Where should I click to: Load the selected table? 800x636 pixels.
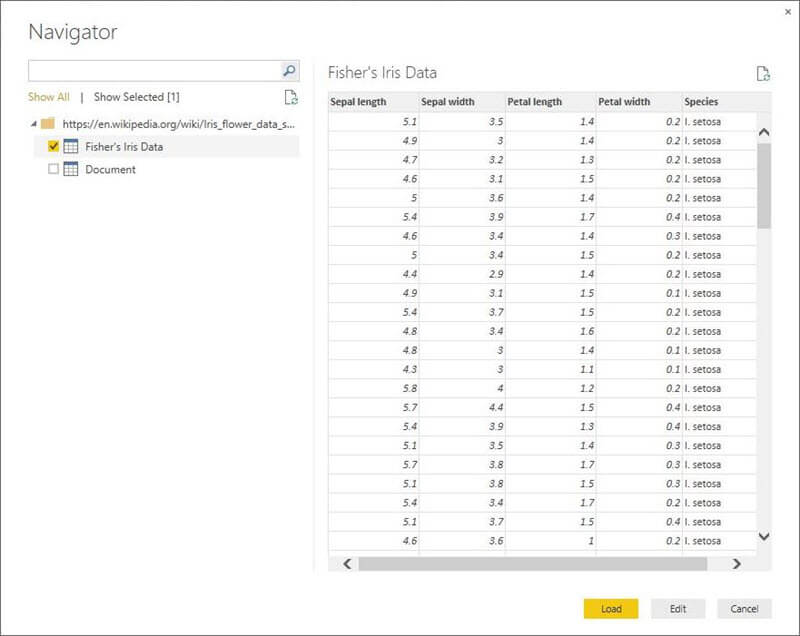pos(611,608)
